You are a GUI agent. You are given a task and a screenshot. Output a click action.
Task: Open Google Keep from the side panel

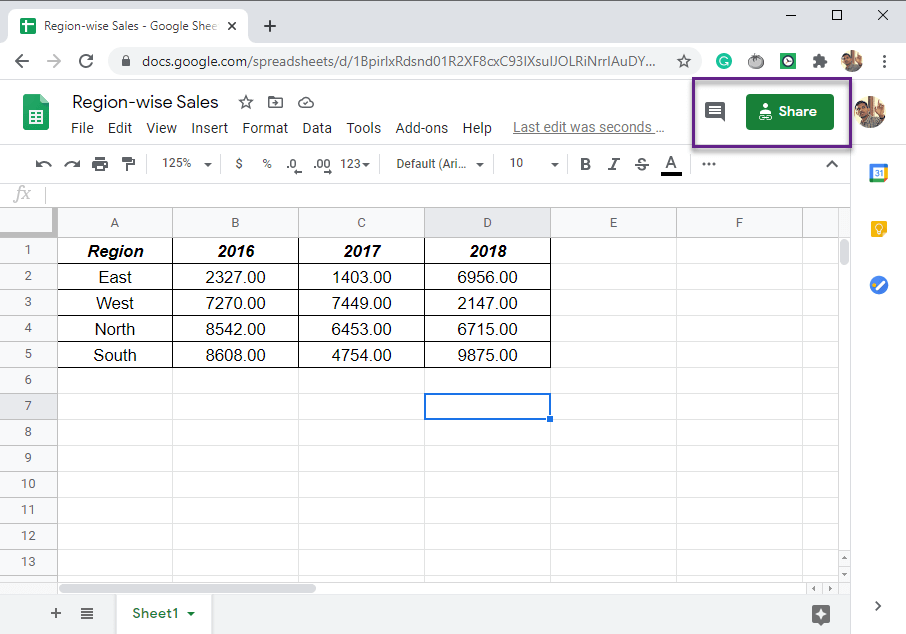click(x=878, y=228)
